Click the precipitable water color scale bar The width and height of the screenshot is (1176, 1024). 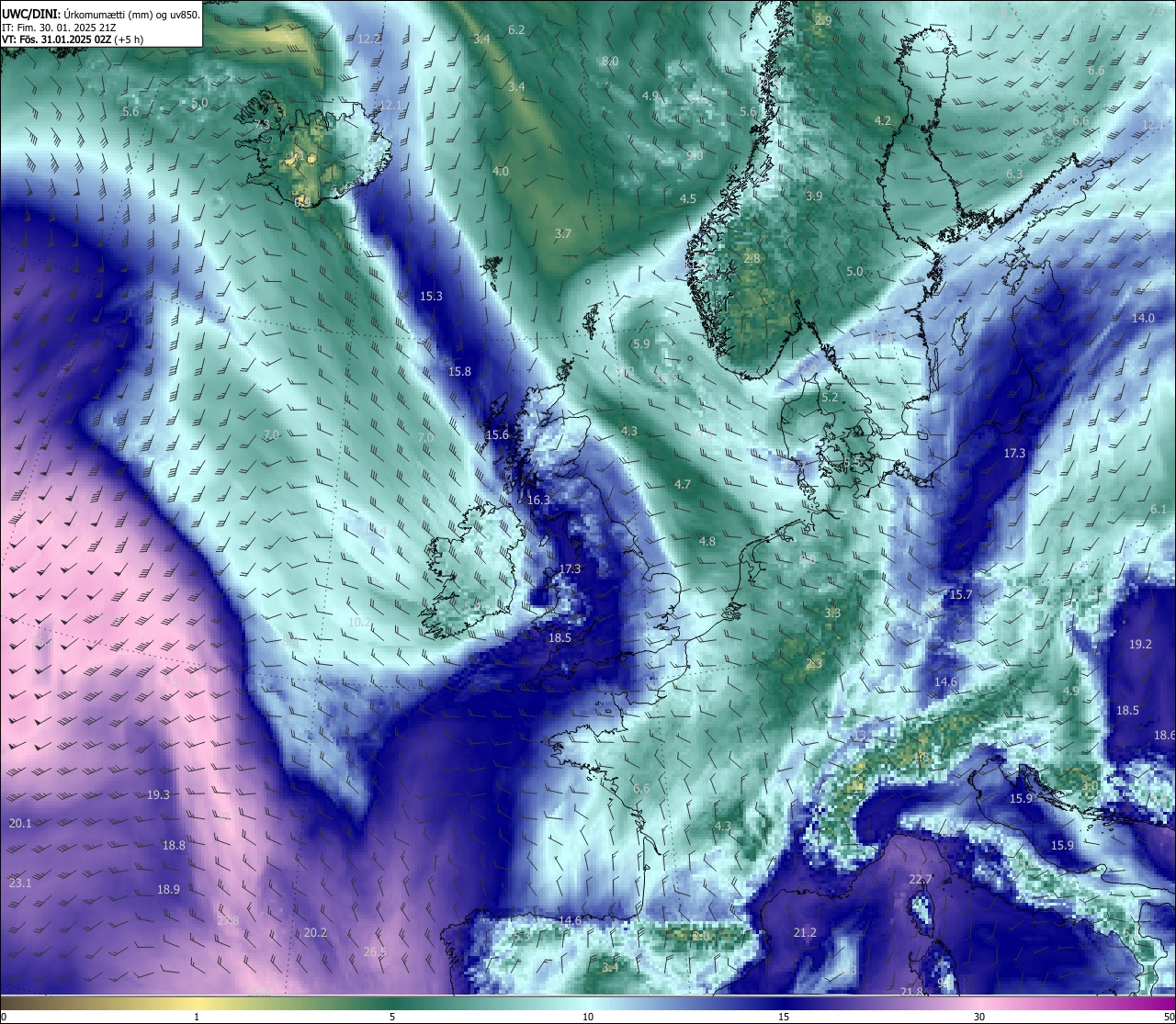(x=588, y=1003)
